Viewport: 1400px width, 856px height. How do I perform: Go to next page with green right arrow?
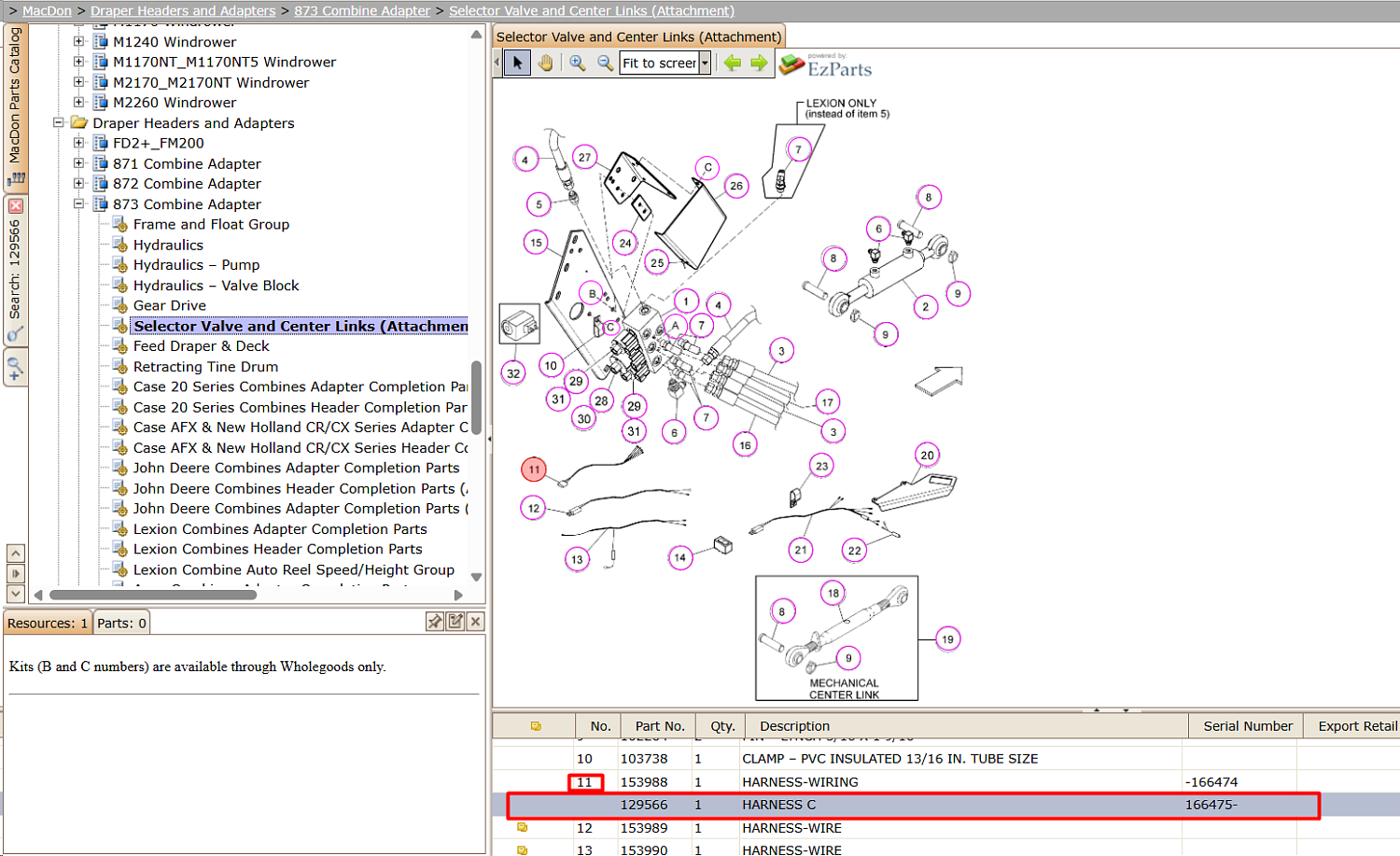pyautogui.click(x=759, y=63)
